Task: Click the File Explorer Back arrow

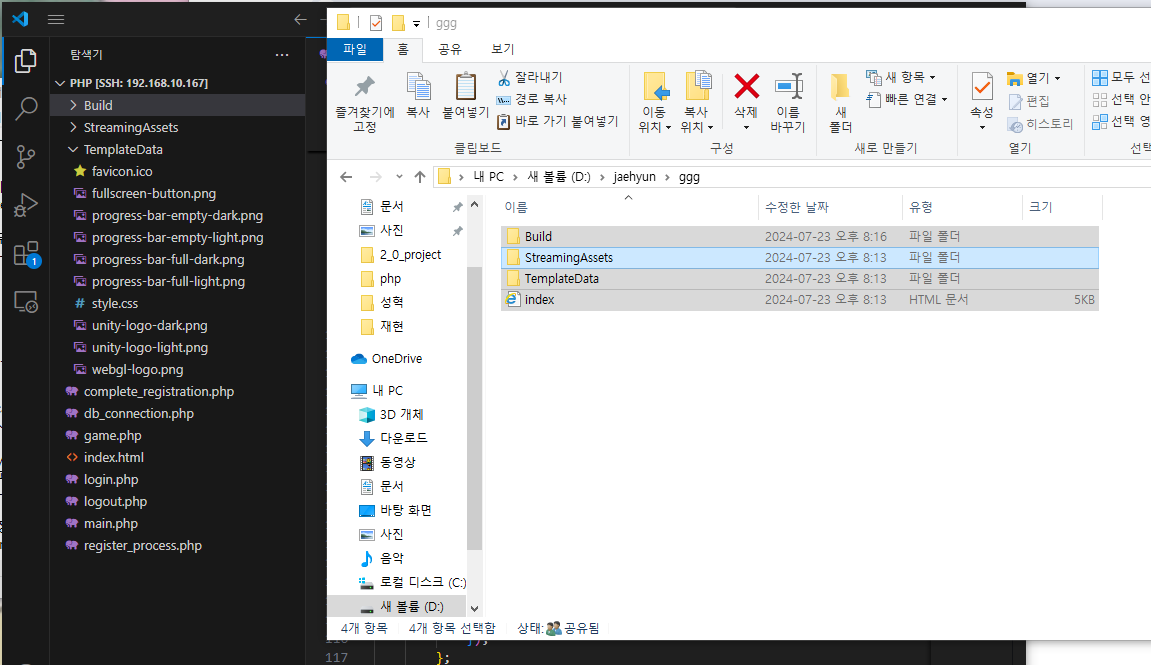Action: click(346, 177)
